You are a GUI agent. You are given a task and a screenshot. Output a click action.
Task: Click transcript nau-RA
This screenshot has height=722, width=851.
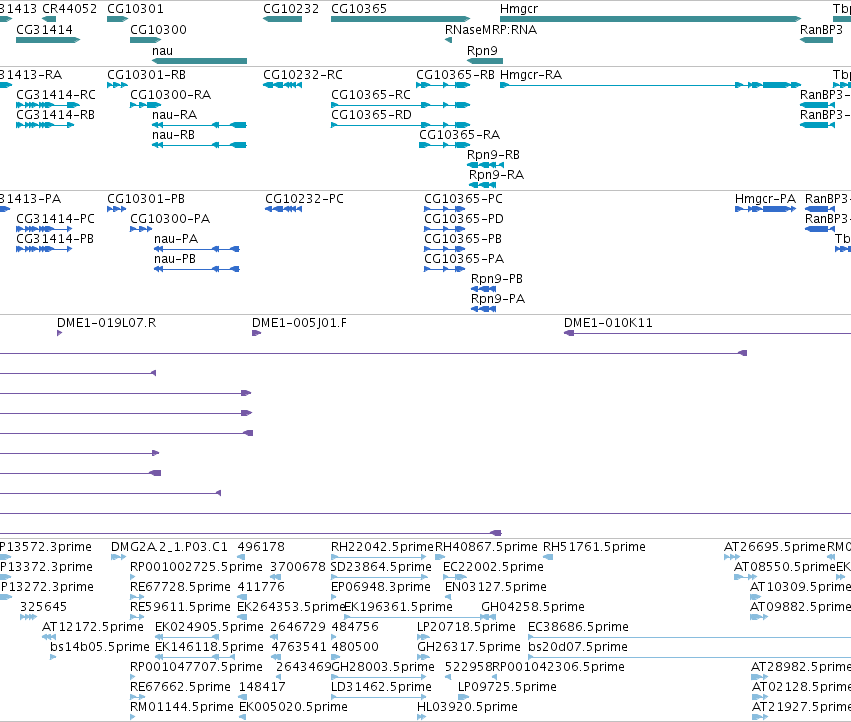point(174,115)
